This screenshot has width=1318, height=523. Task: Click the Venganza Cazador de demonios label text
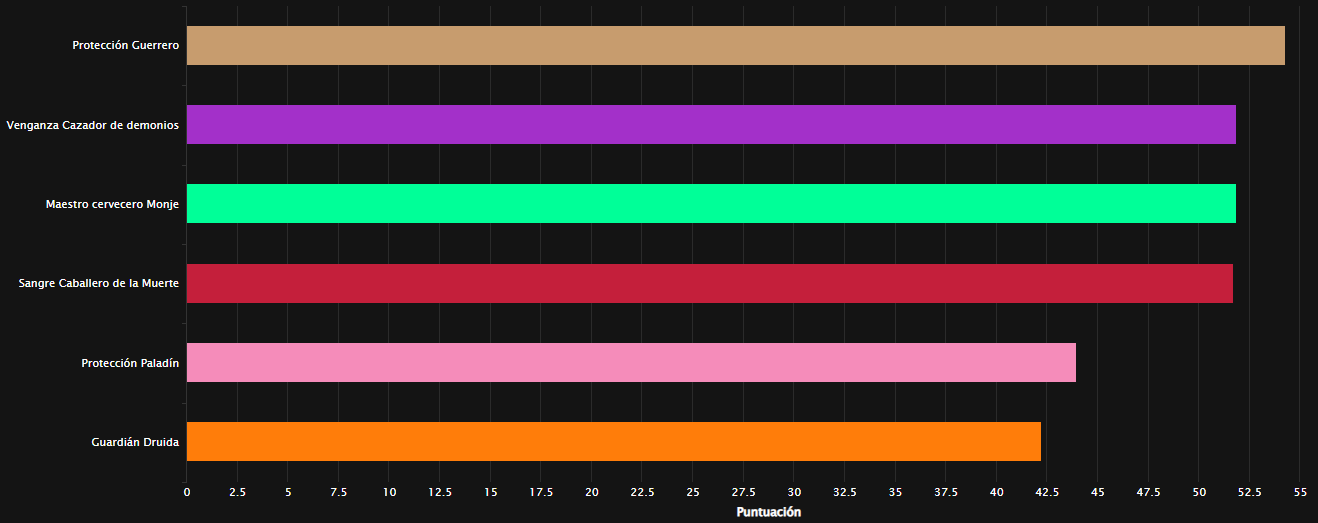point(92,125)
